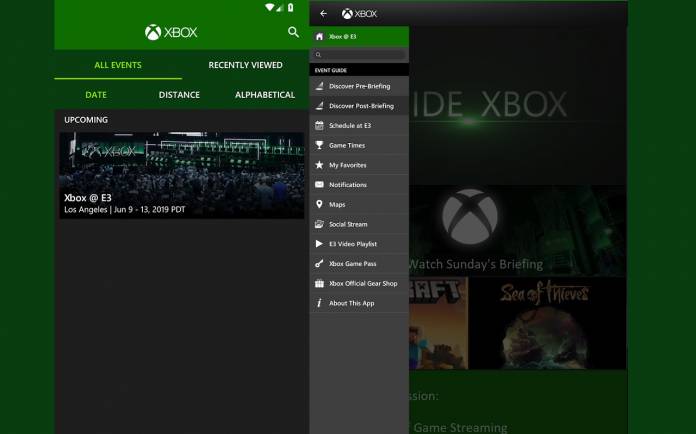696x434 pixels.
Task: Tap the search magnifier in the green Xbox header
Action: tap(293, 32)
